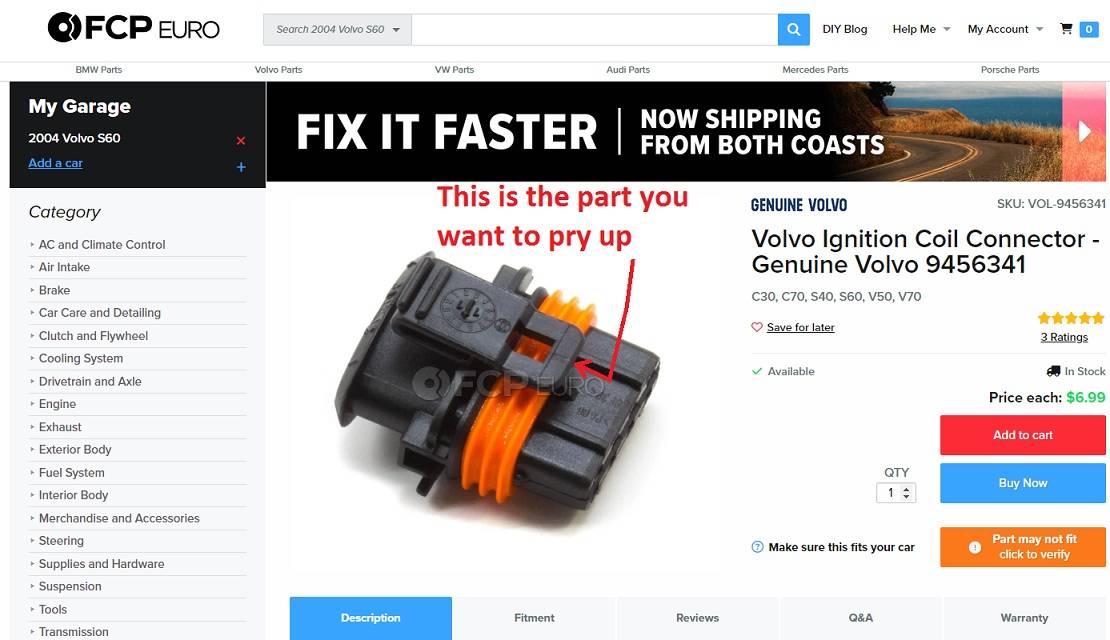Click the question mark fitment help icon
Screen dimensions: 1110x640
coord(757,547)
